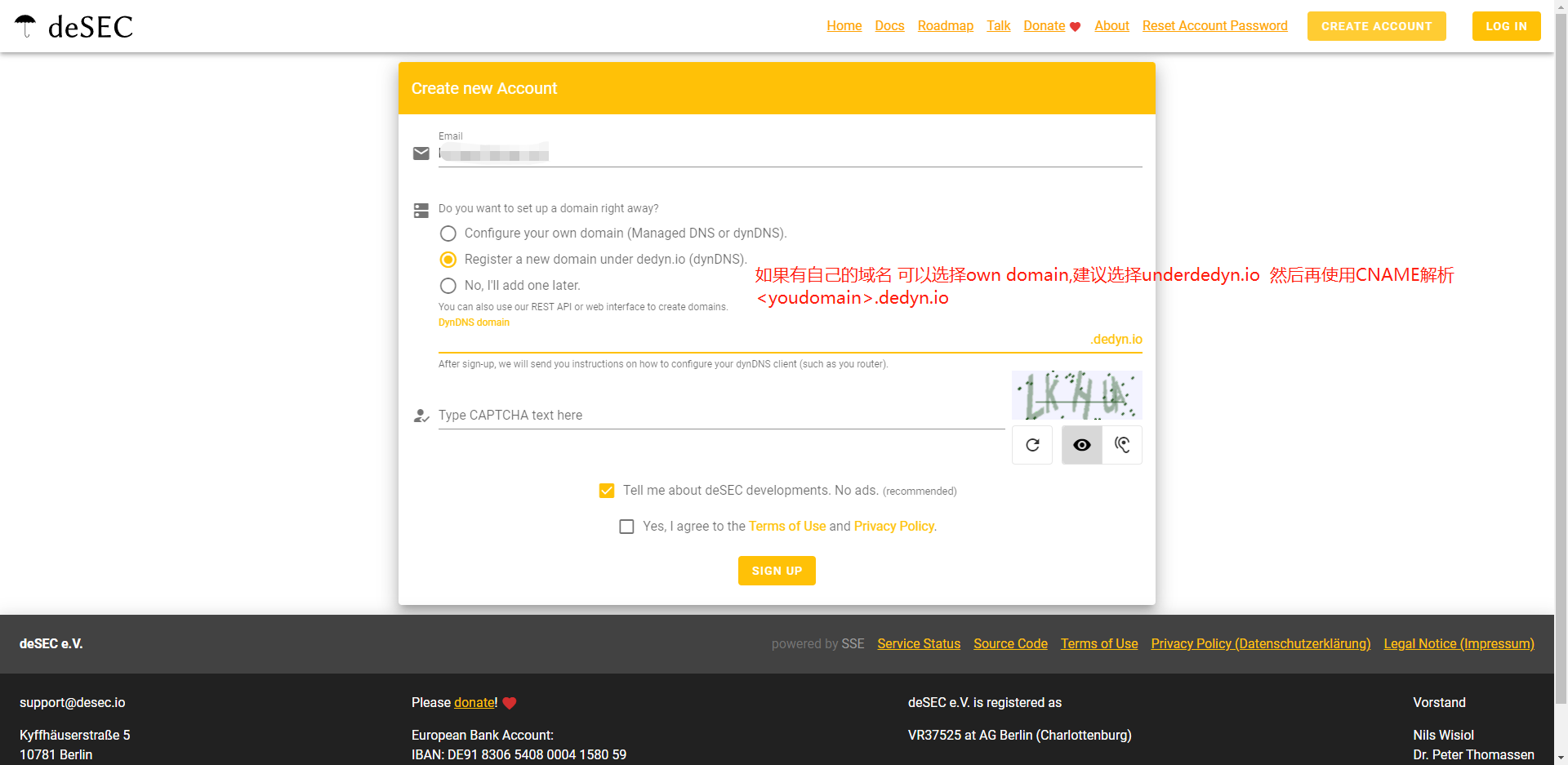Check the Terms of Use agreement box
1568x765 pixels.
[626, 527]
